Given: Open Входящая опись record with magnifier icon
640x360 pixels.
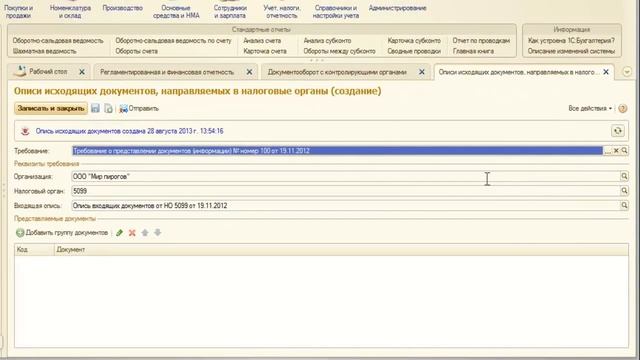Looking at the screenshot, I should [x=624, y=205].
